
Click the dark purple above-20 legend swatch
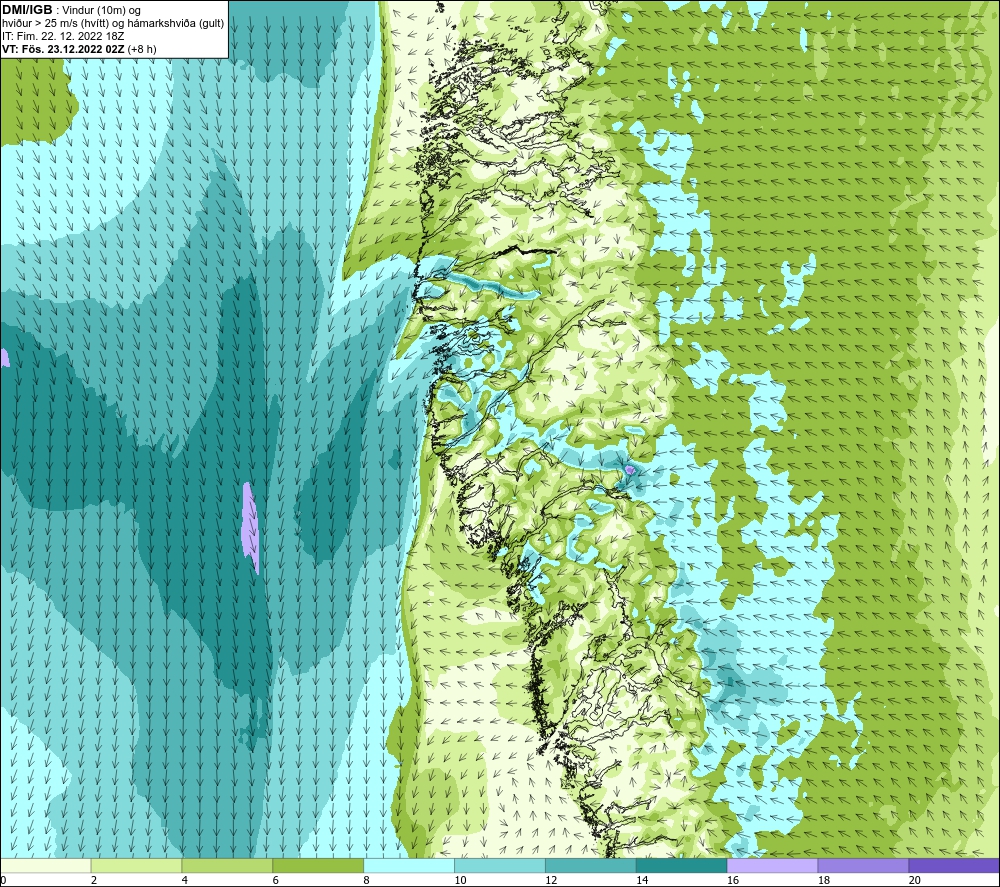pyautogui.click(x=954, y=865)
